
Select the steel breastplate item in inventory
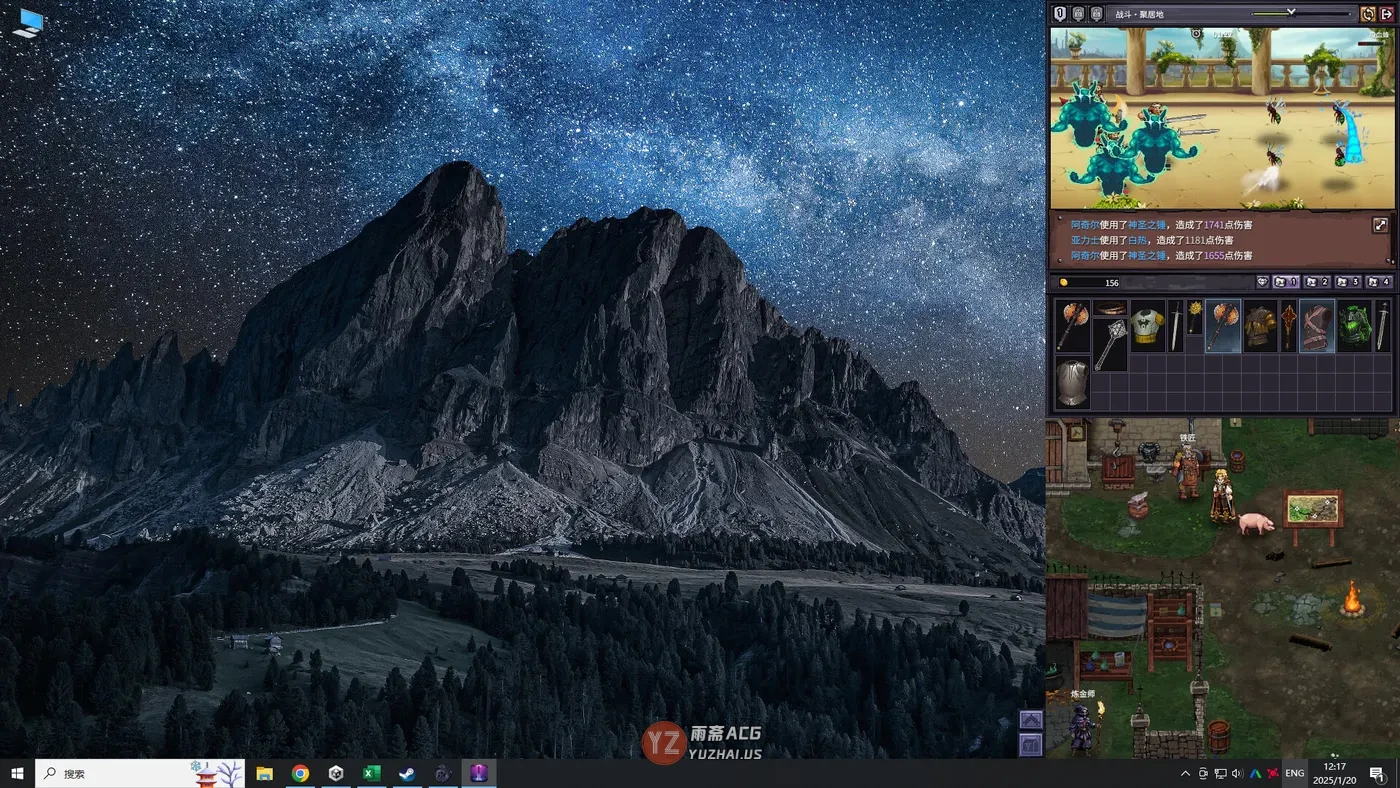click(x=1072, y=381)
